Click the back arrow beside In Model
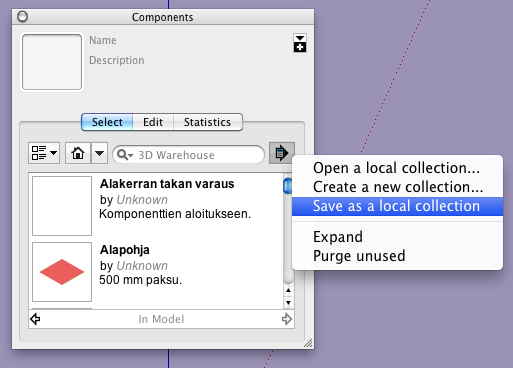The width and height of the screenshot is (513, 368). coord(35,319)
